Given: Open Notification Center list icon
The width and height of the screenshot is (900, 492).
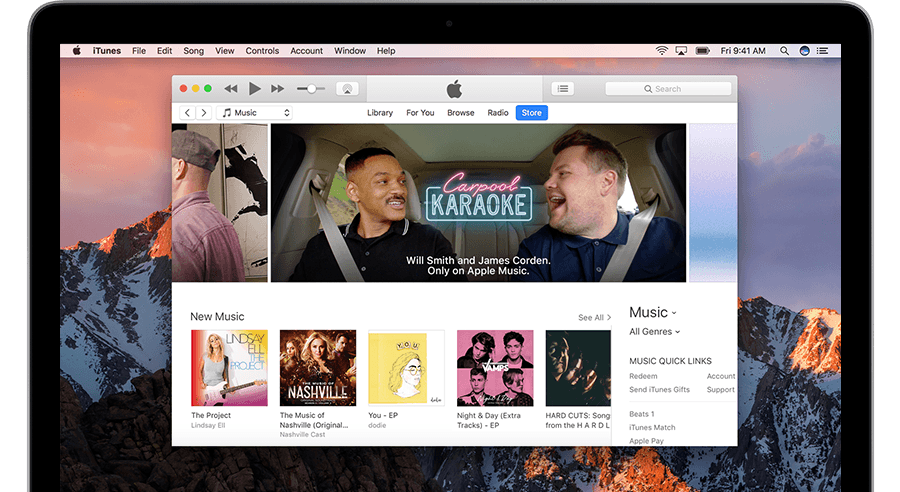Looking at the screenshot, I should tap(823, 51).
